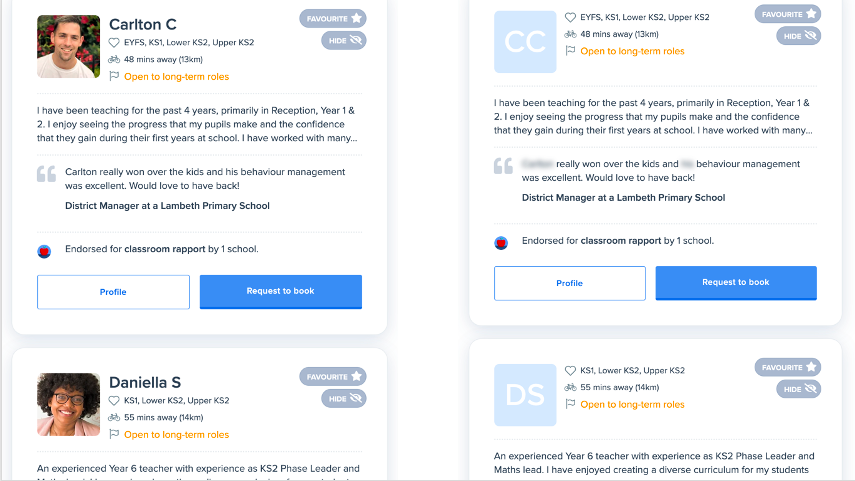855x481 pixels.
Task: Request to book Carlton C
Action: pos(281,291)
